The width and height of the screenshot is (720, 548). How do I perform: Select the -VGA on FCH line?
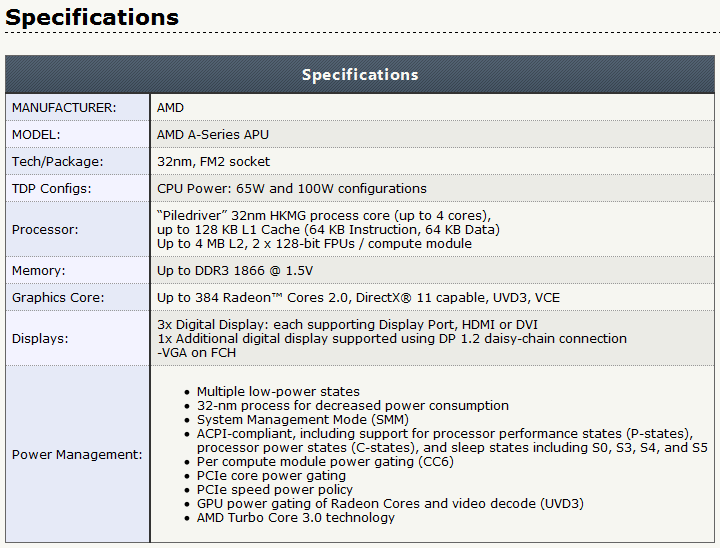point(196,353)
